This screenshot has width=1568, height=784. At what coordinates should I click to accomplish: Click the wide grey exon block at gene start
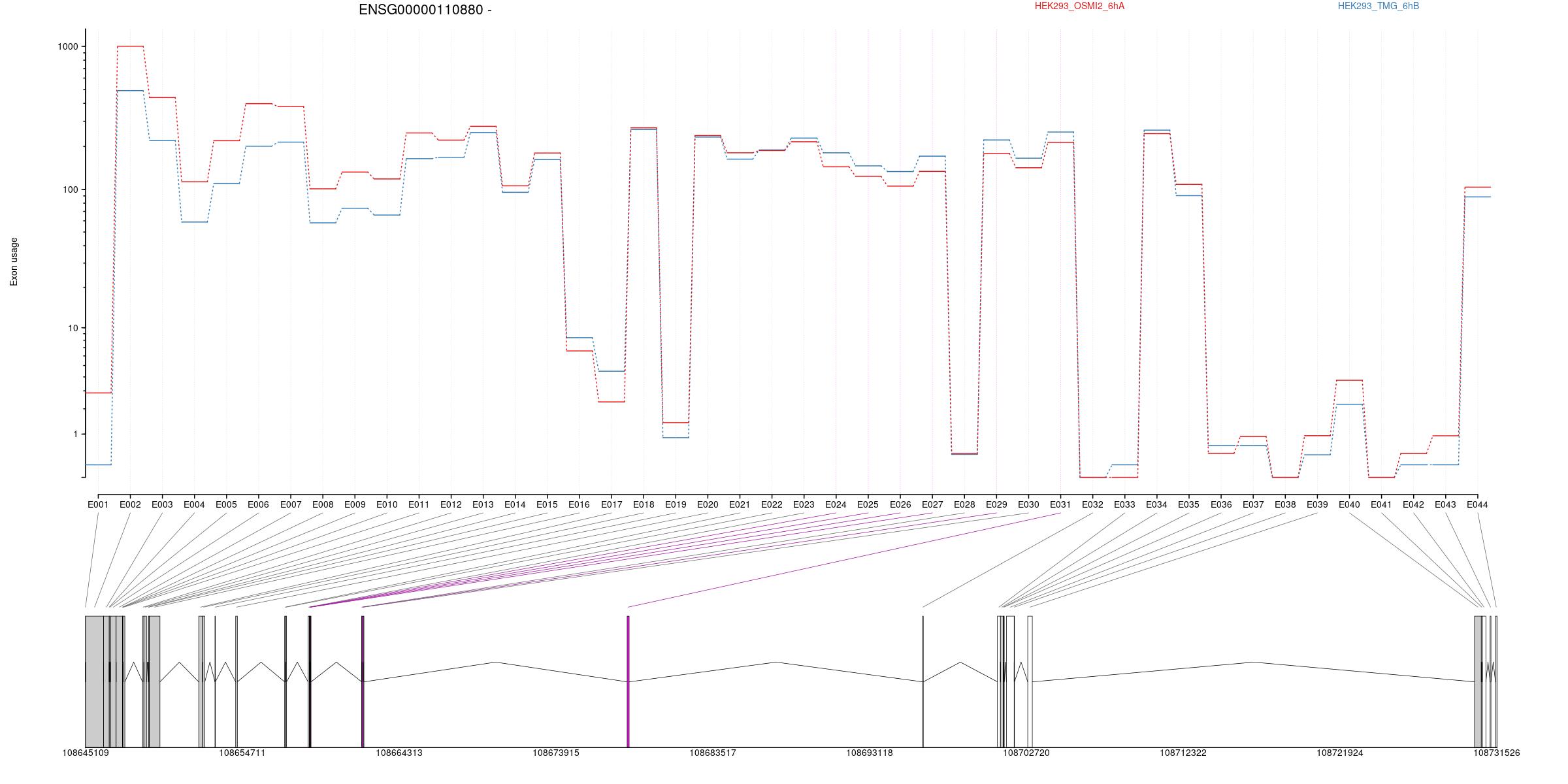94,681
